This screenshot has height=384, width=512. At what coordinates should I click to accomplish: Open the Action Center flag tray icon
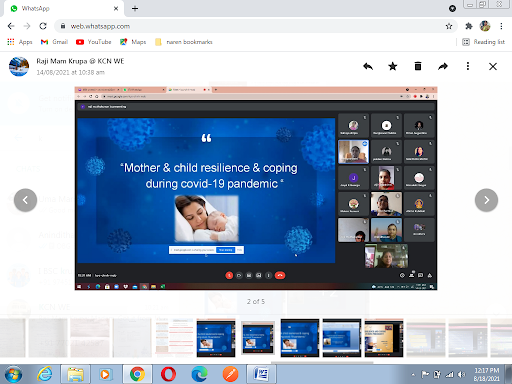[425, 375]
